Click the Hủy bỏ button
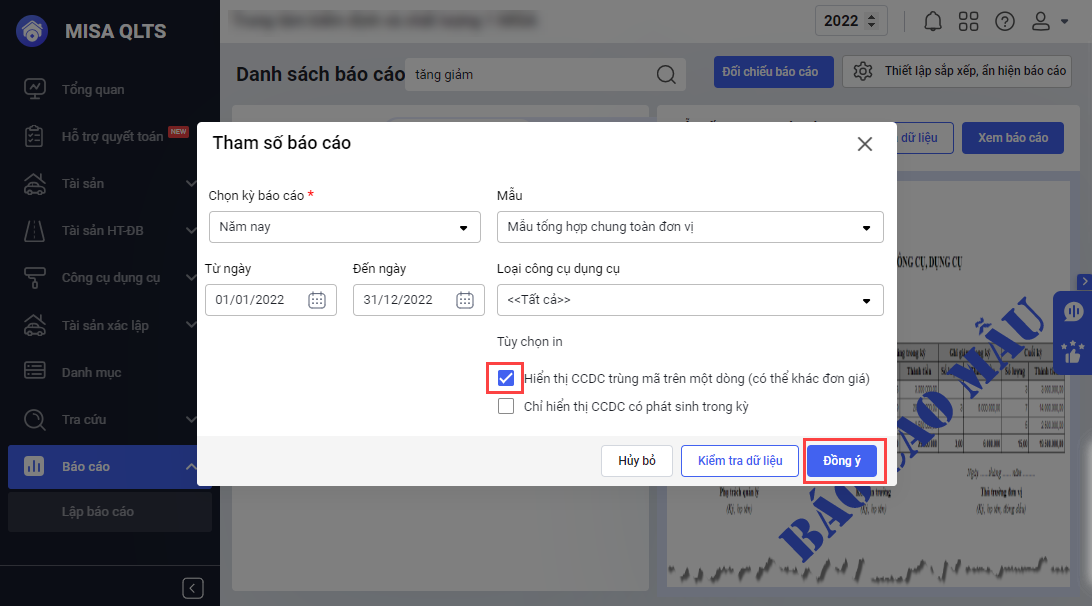The image size is (1092, 606). [x=637, y=461]
